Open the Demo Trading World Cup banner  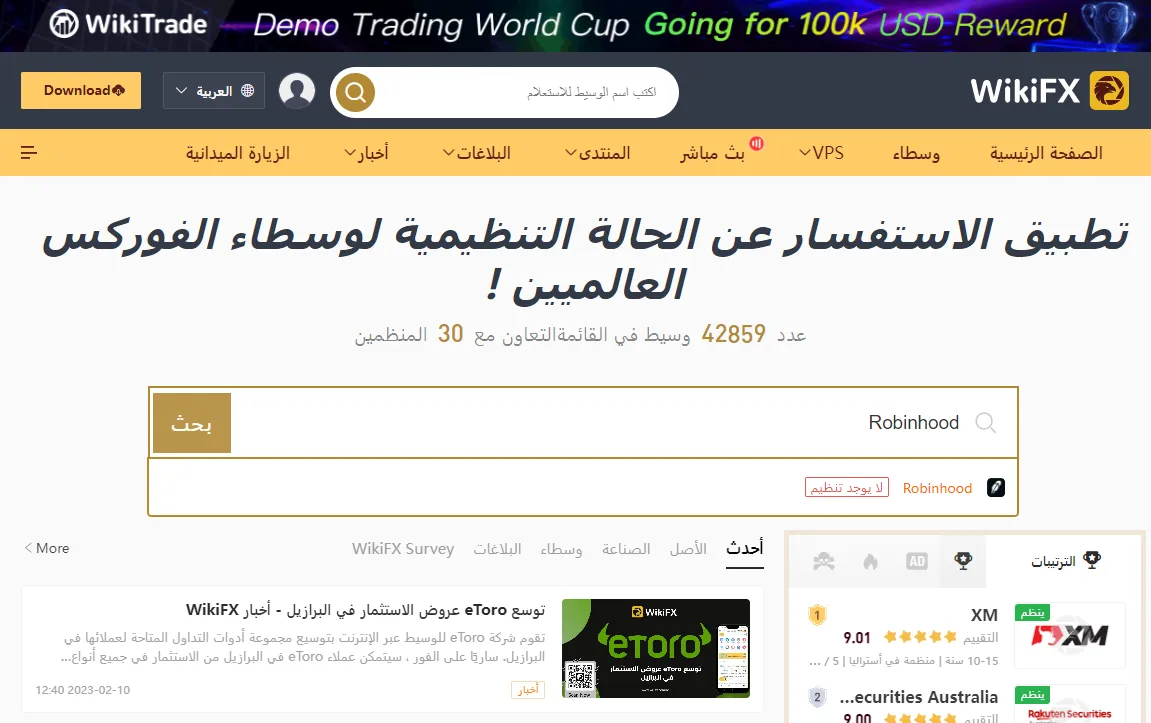pos(576,26)
